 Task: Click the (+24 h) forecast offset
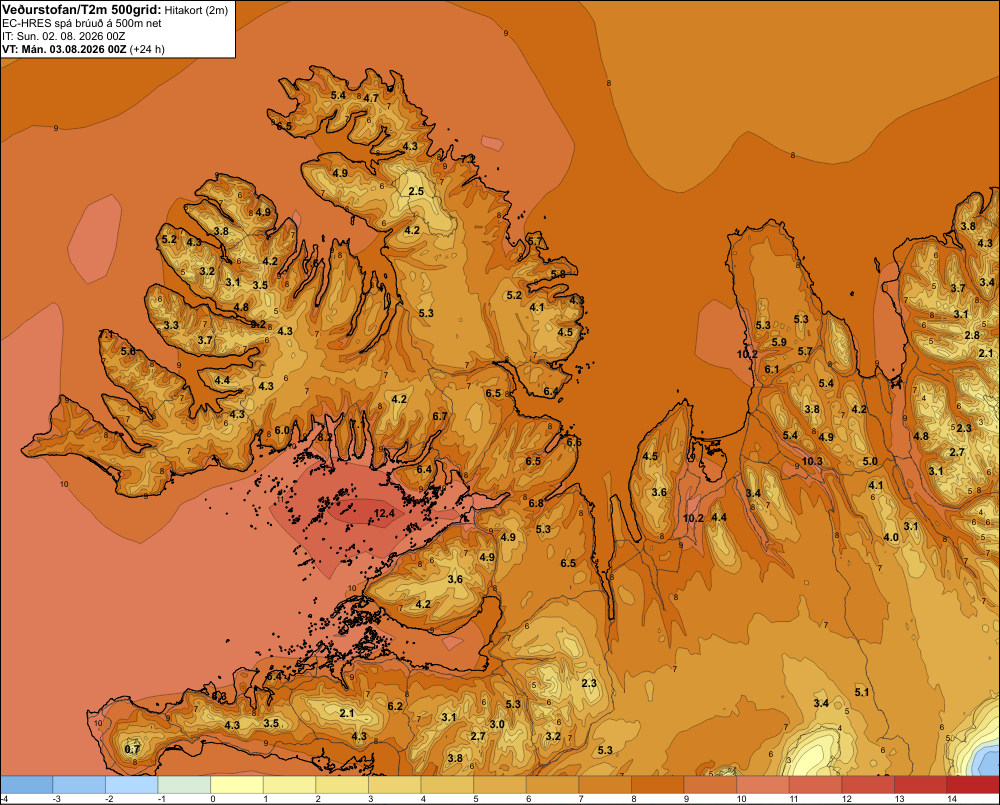coord(147,49)
